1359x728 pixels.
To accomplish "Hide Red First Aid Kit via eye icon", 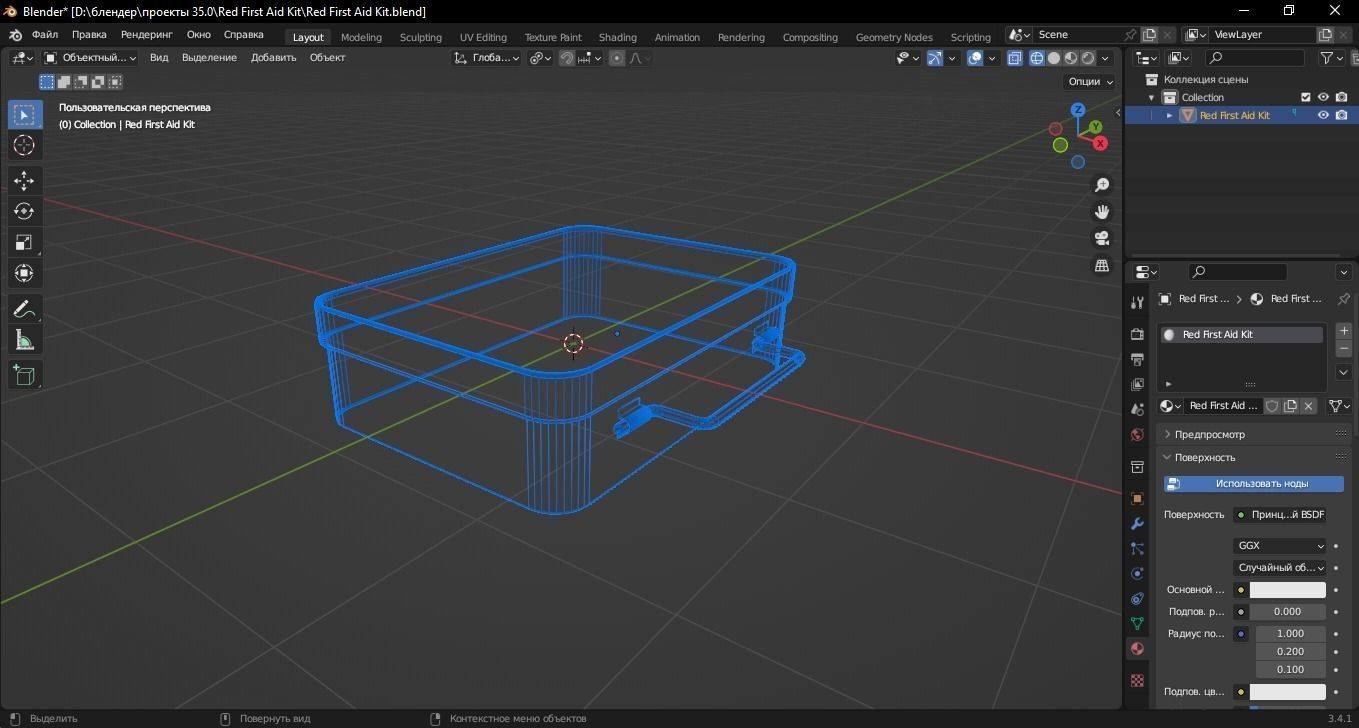I will coord(1323,115).
